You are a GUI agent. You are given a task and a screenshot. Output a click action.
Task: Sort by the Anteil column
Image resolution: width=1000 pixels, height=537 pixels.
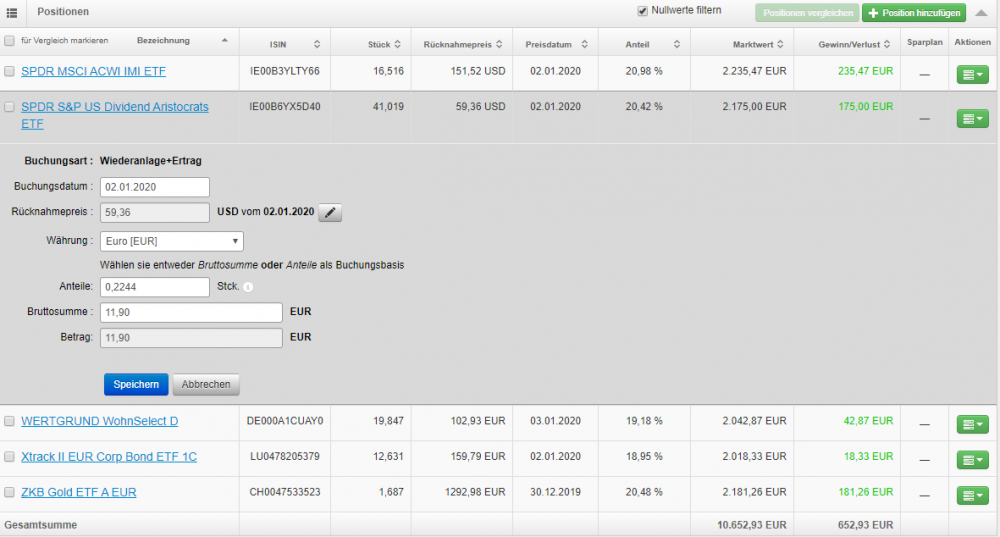pos(677,44)
